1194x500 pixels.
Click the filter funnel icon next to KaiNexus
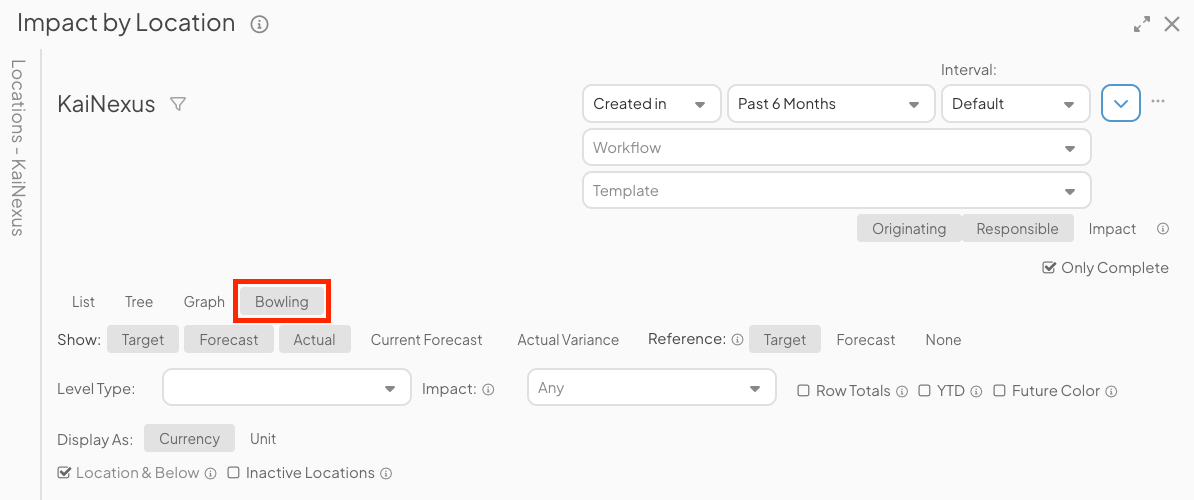(x=178, y=104)
